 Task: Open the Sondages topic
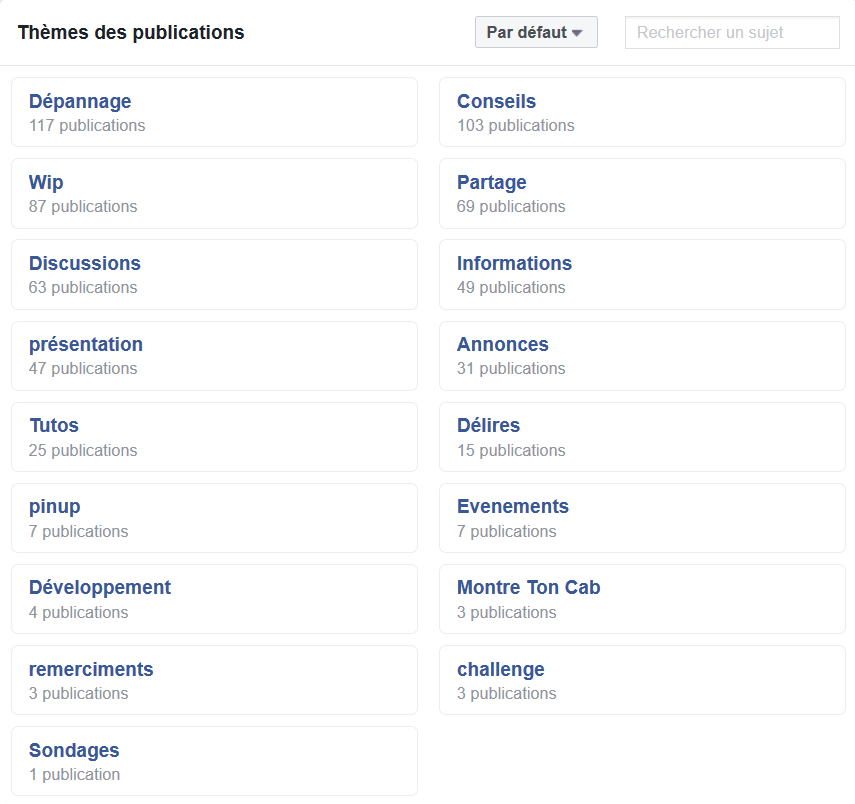[x=74, y=751]
